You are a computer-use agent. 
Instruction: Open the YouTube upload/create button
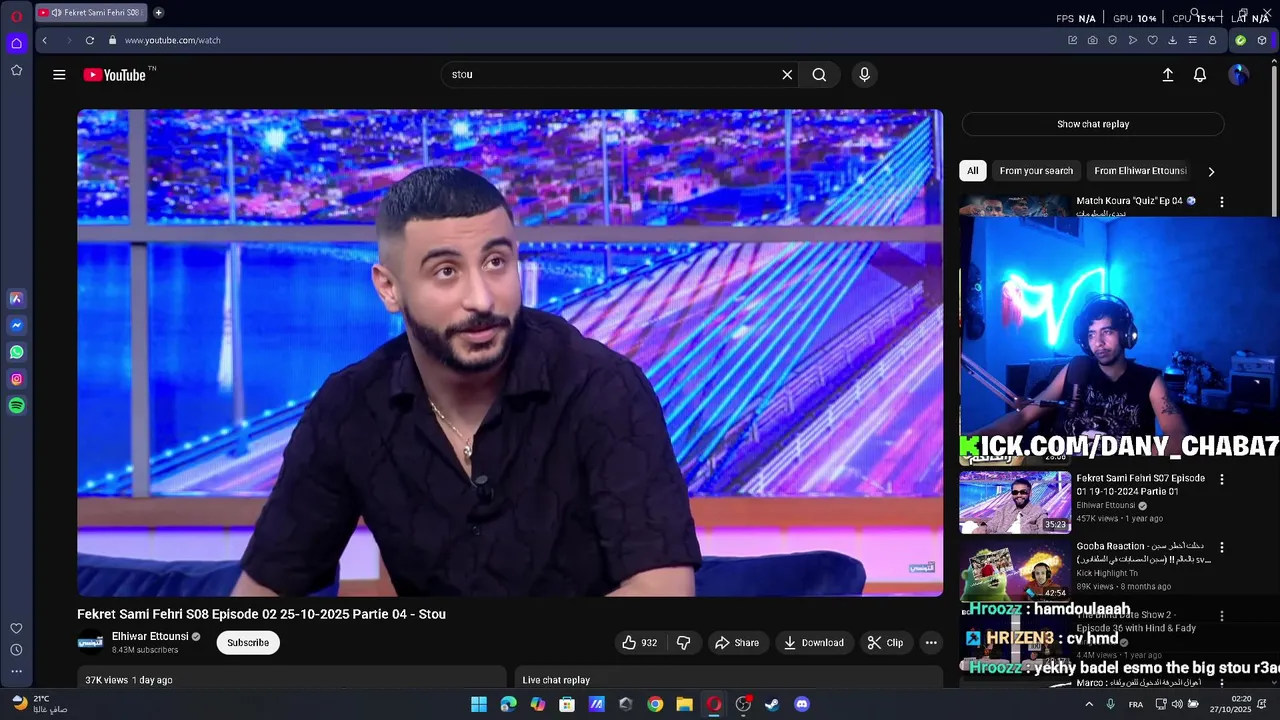click(1167, 74)
